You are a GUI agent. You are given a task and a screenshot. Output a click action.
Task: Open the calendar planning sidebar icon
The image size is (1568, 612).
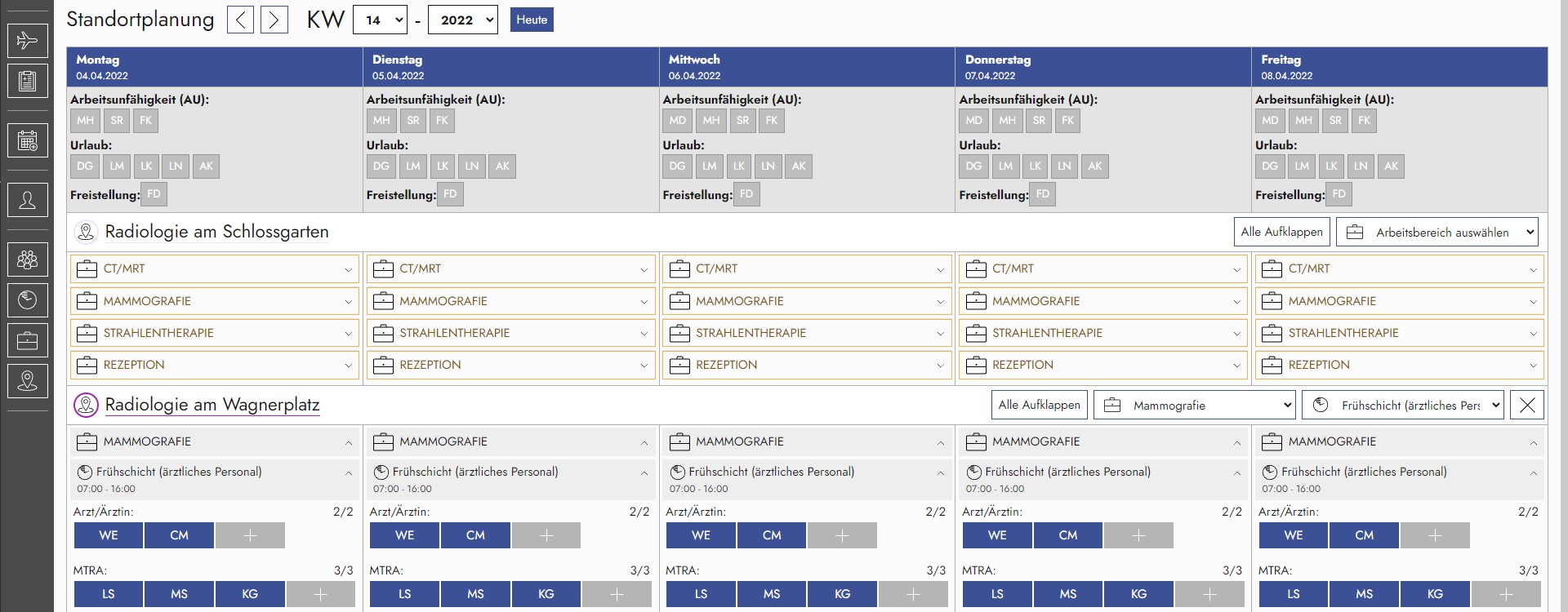tap(27, 140)
